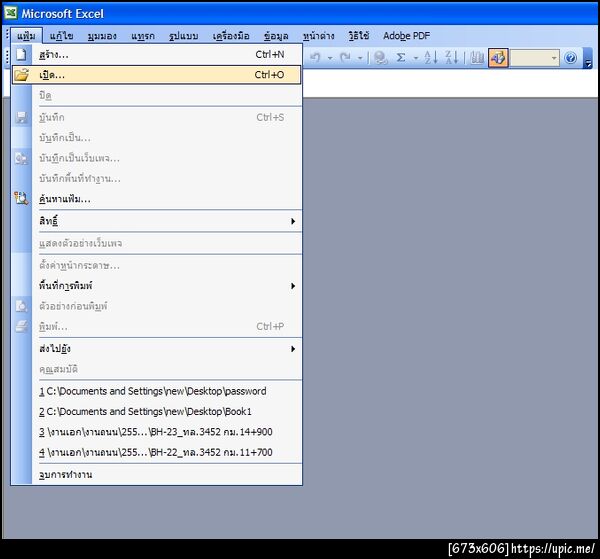The height and width of the screenshot is (559, 600).
Task: Choose ตัวอย่างก่อนพิมพ์ menu entry
Action: coord(157,306)
